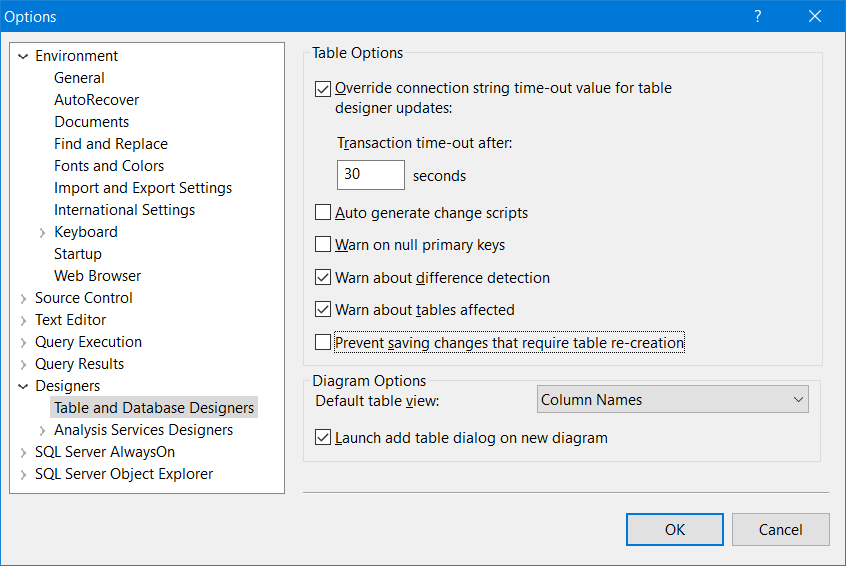Open the AutoRecover settings page

[x=96, y=100]
